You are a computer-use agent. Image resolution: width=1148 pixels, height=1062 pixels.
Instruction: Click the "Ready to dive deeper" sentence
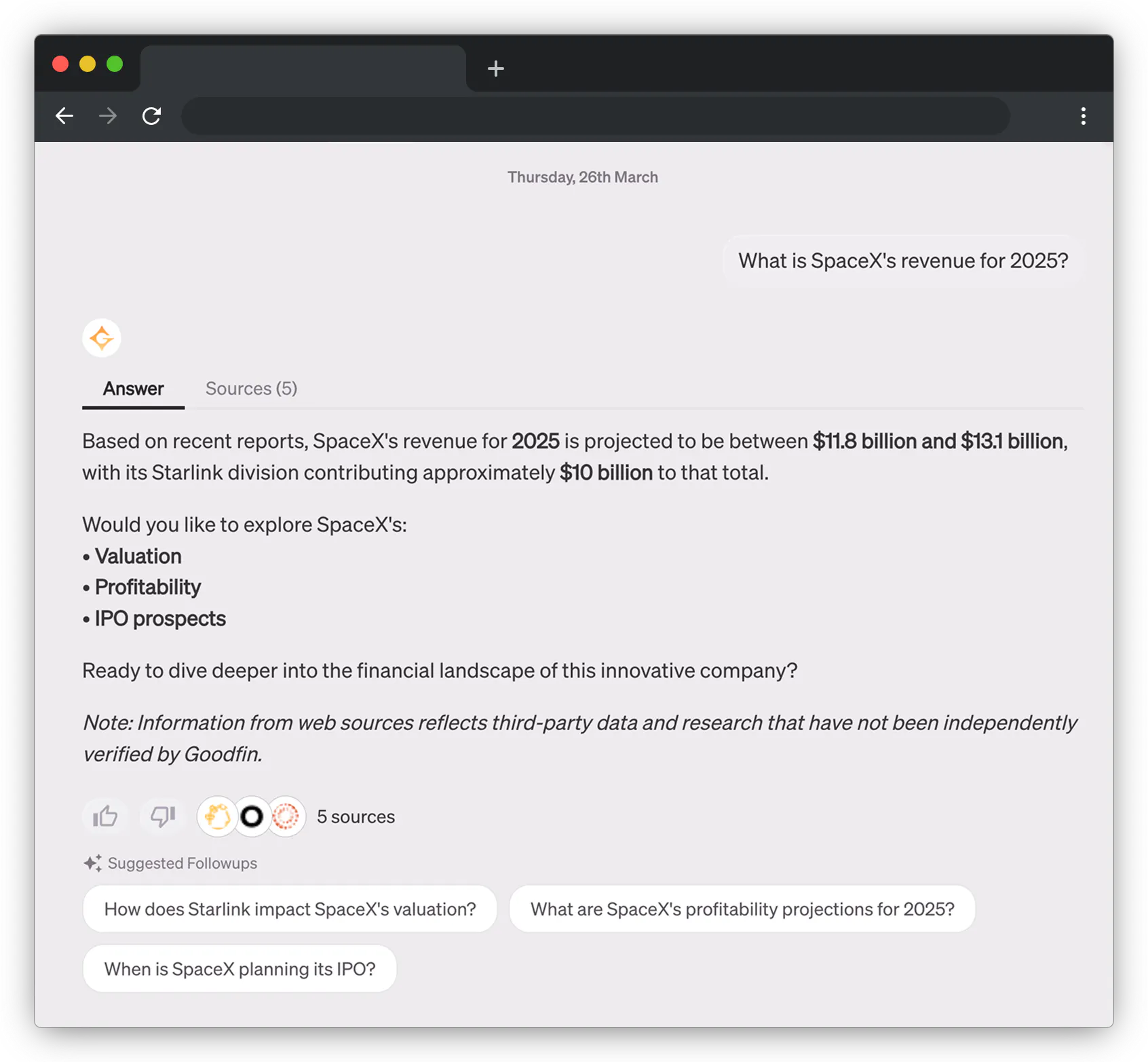point(440,670)
